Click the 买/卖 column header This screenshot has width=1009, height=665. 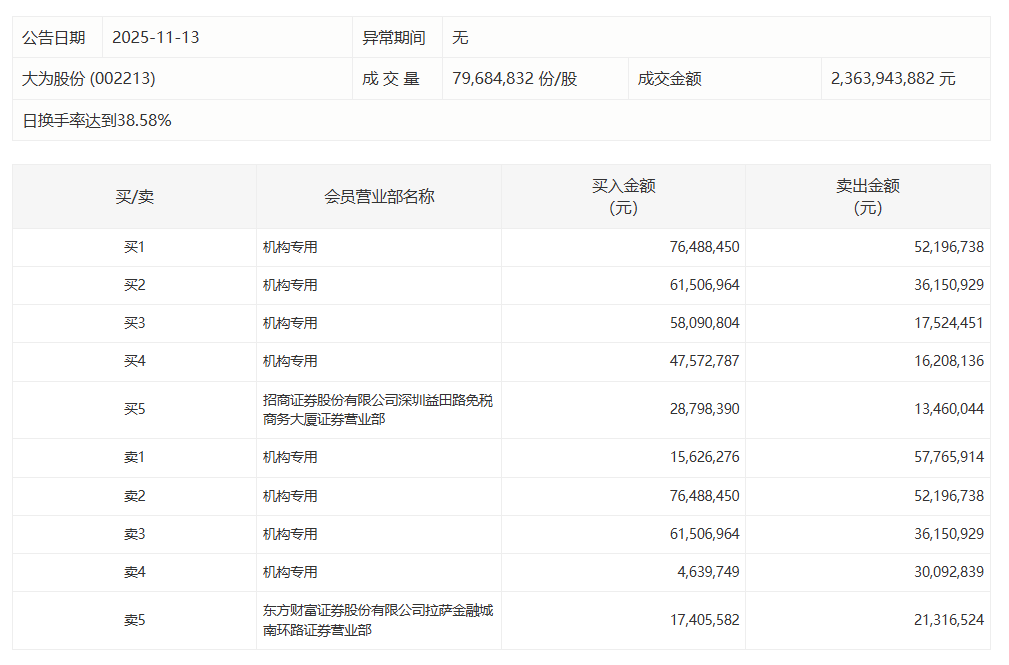134,197
